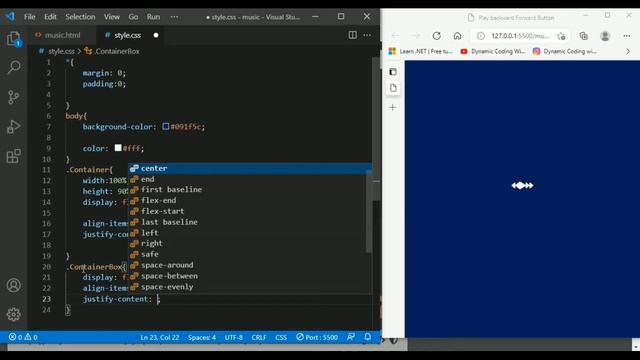Click the unsaved dot on style.css tab

[x=156, y=35]
